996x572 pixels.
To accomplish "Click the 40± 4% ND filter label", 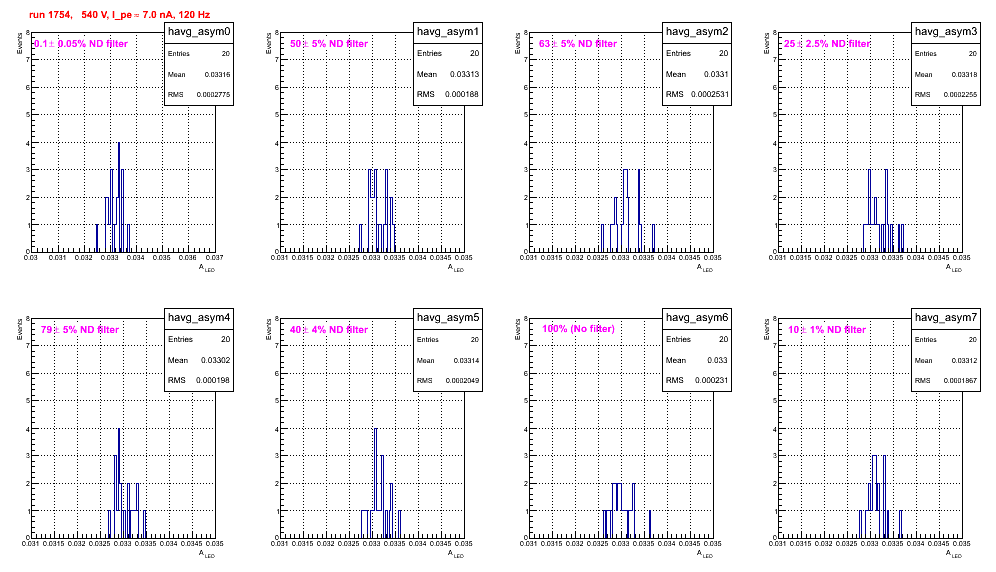I will click(329, 330).
